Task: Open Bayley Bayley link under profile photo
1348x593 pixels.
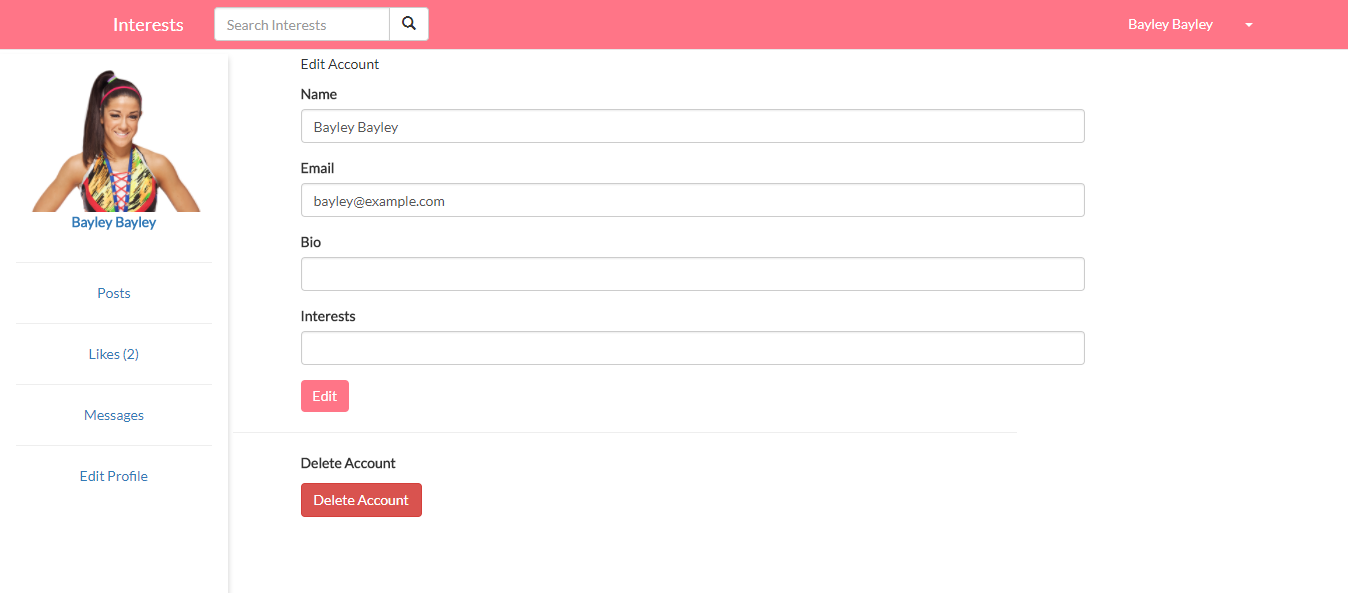Action: point(114,222)
